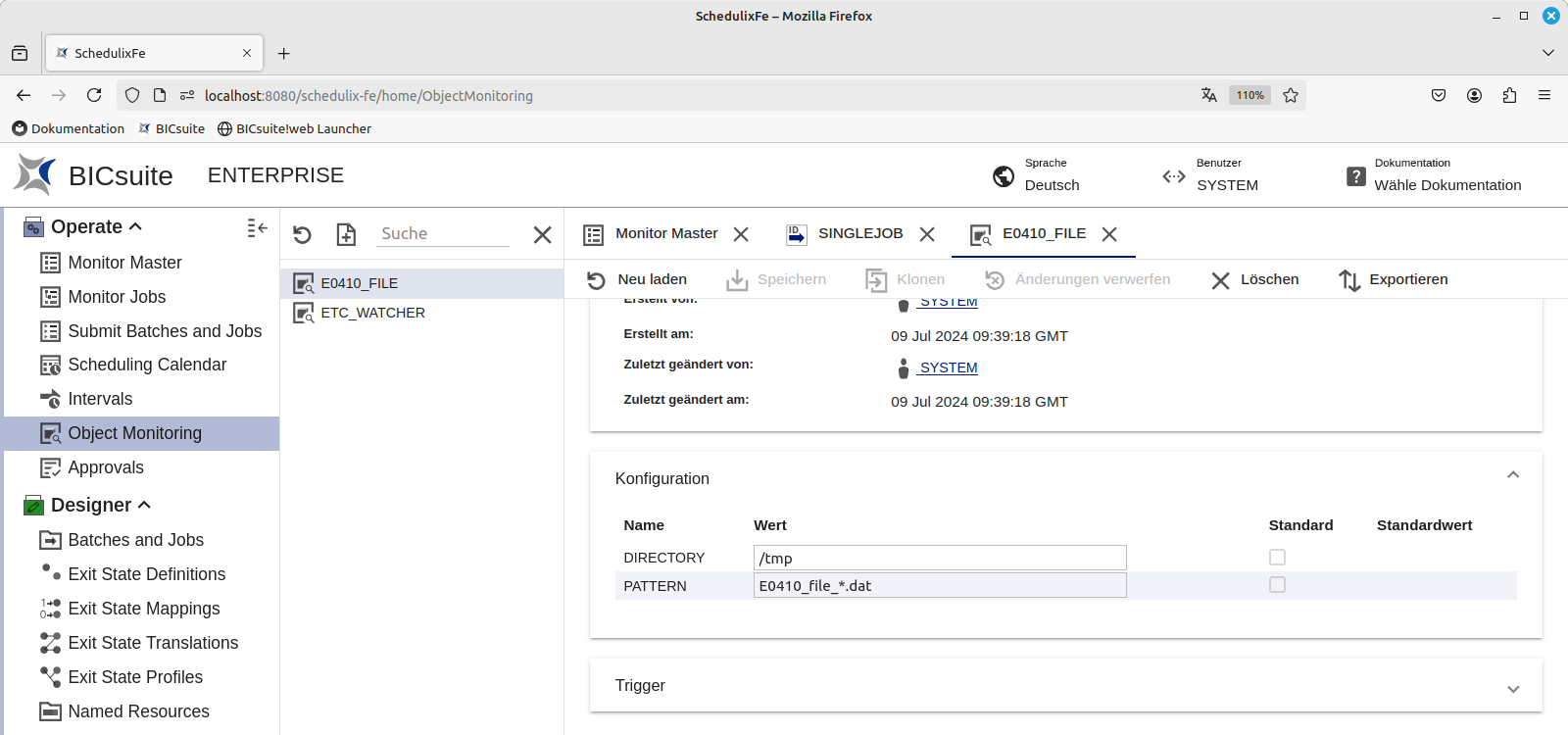1568x735 pixels.
Task: Go back in Firefox
Action: [24, 95]
